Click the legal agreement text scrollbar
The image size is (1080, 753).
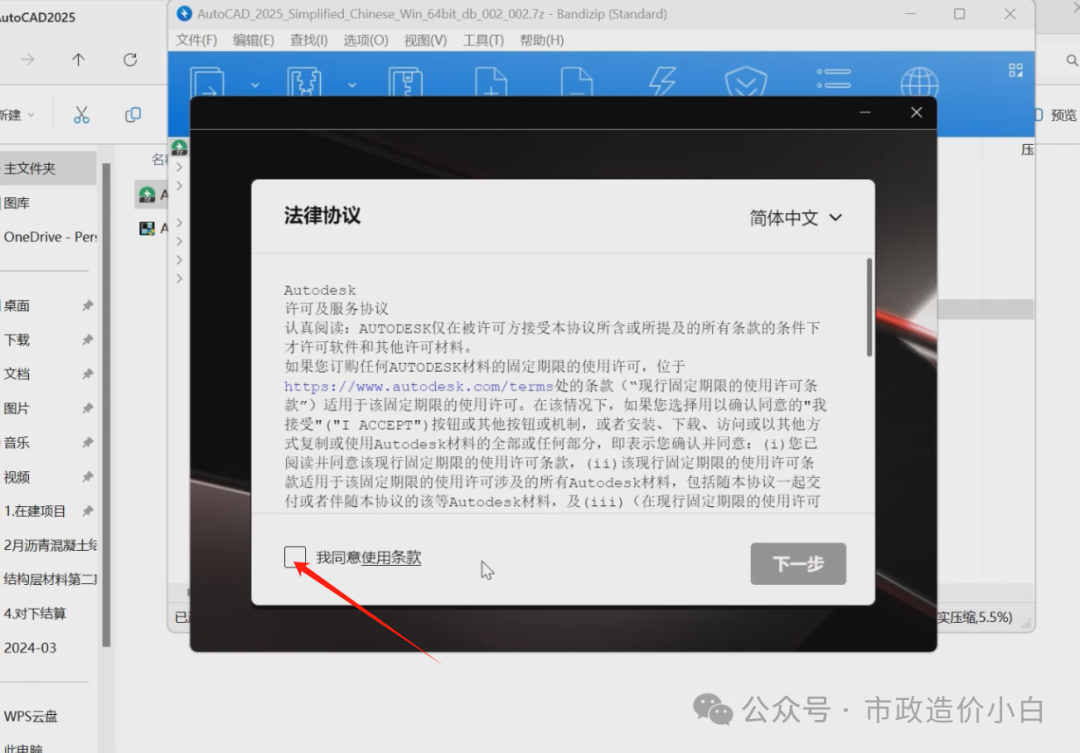pos(869,307)
